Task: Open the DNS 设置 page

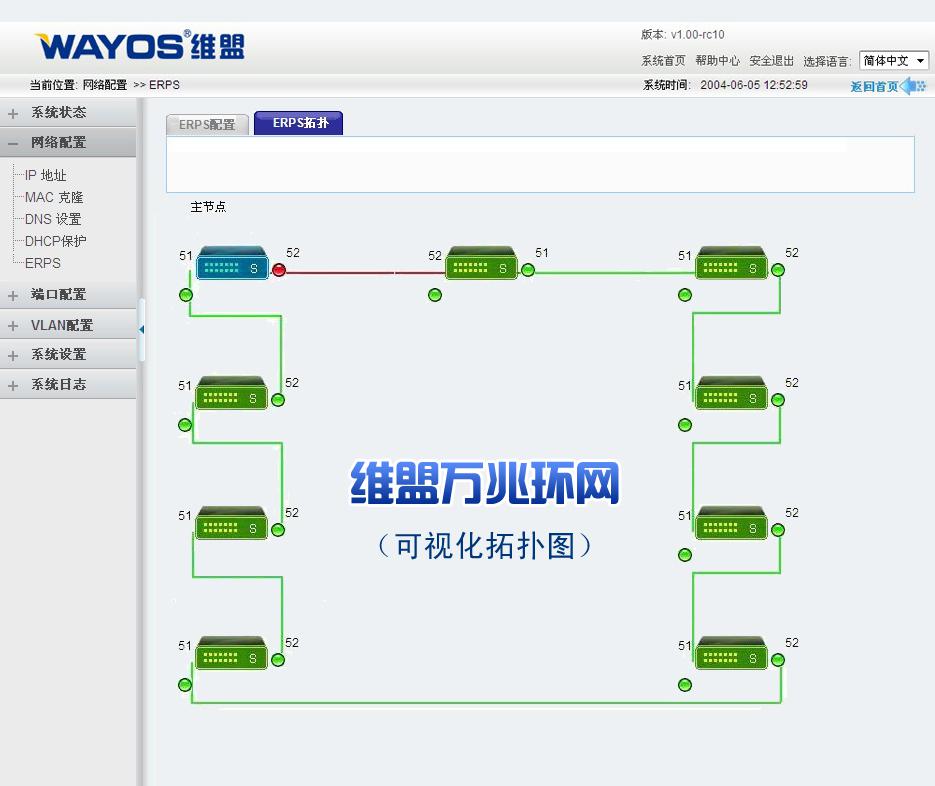Action: click(53, 219)
